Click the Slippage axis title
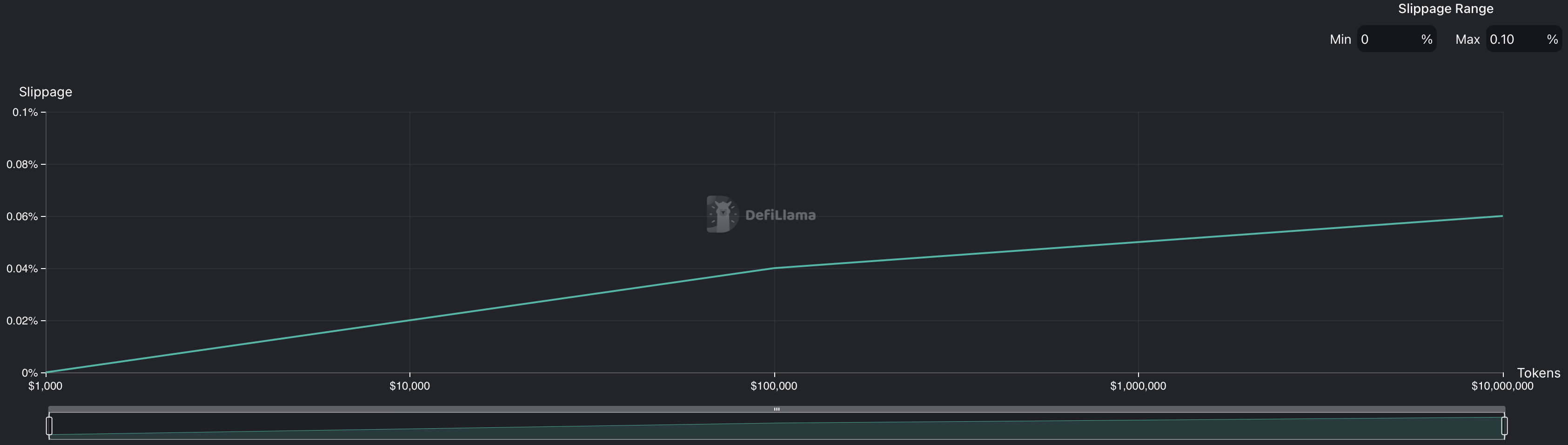Image resolution: width=1568 pixels, height=445 pixels. 46,92
